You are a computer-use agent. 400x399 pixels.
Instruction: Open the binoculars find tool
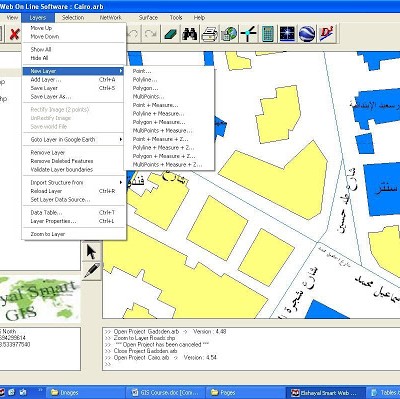pos(189,34)
